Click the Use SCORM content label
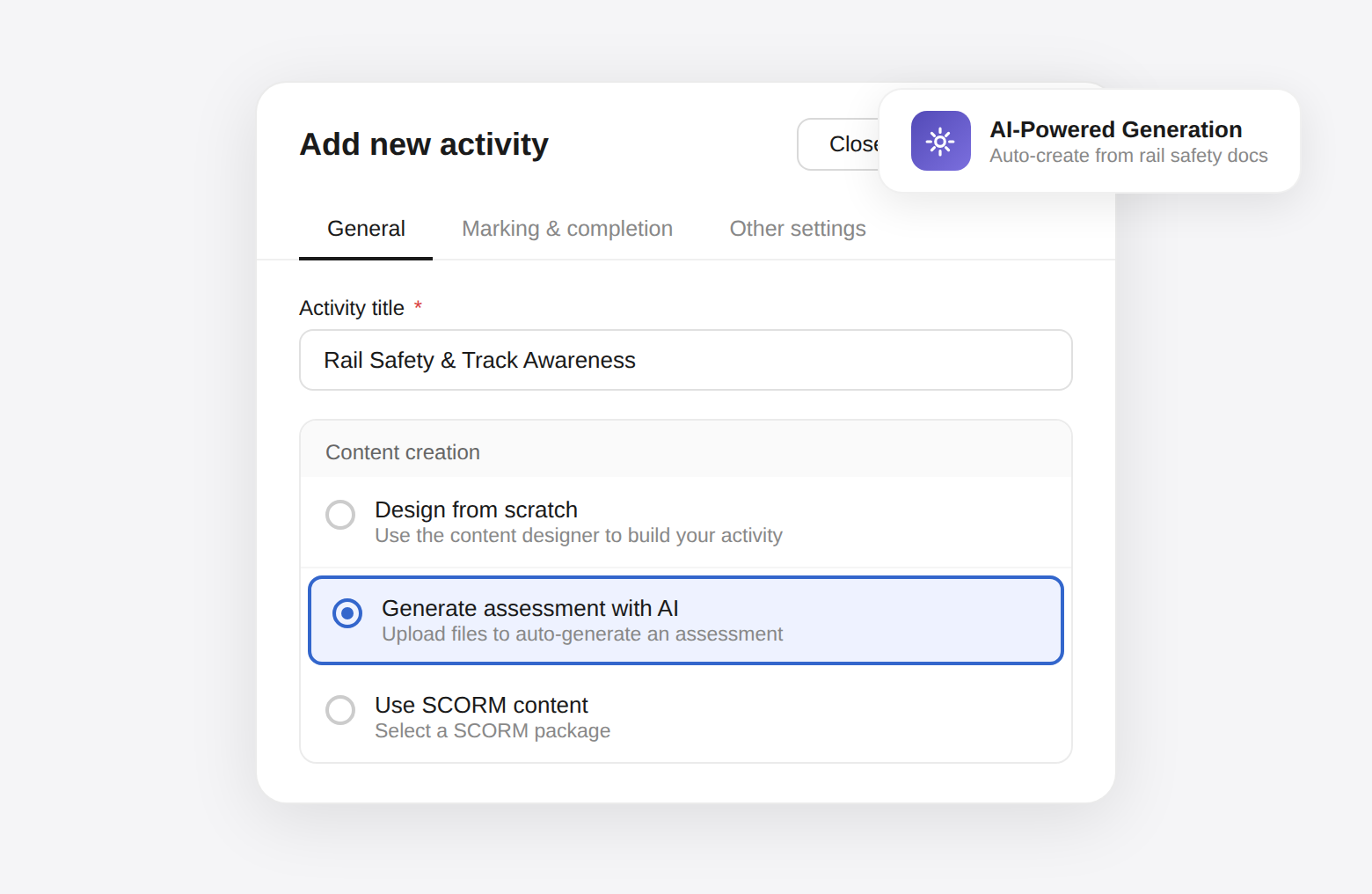 coord(481,705)
